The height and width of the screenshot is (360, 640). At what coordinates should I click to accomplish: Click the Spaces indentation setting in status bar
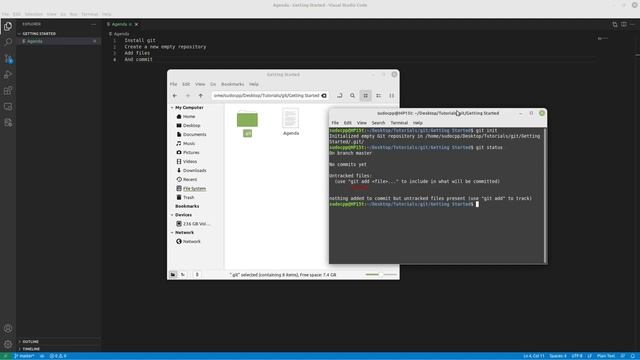(558, 356)
